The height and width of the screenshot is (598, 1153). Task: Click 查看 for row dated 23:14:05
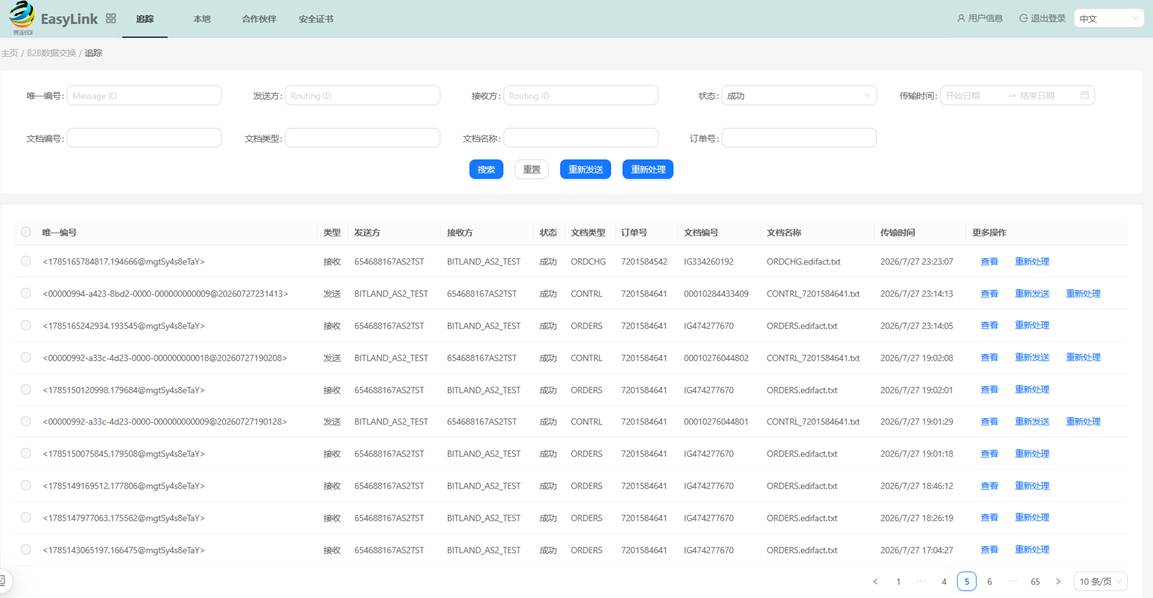tap(989, 325)
